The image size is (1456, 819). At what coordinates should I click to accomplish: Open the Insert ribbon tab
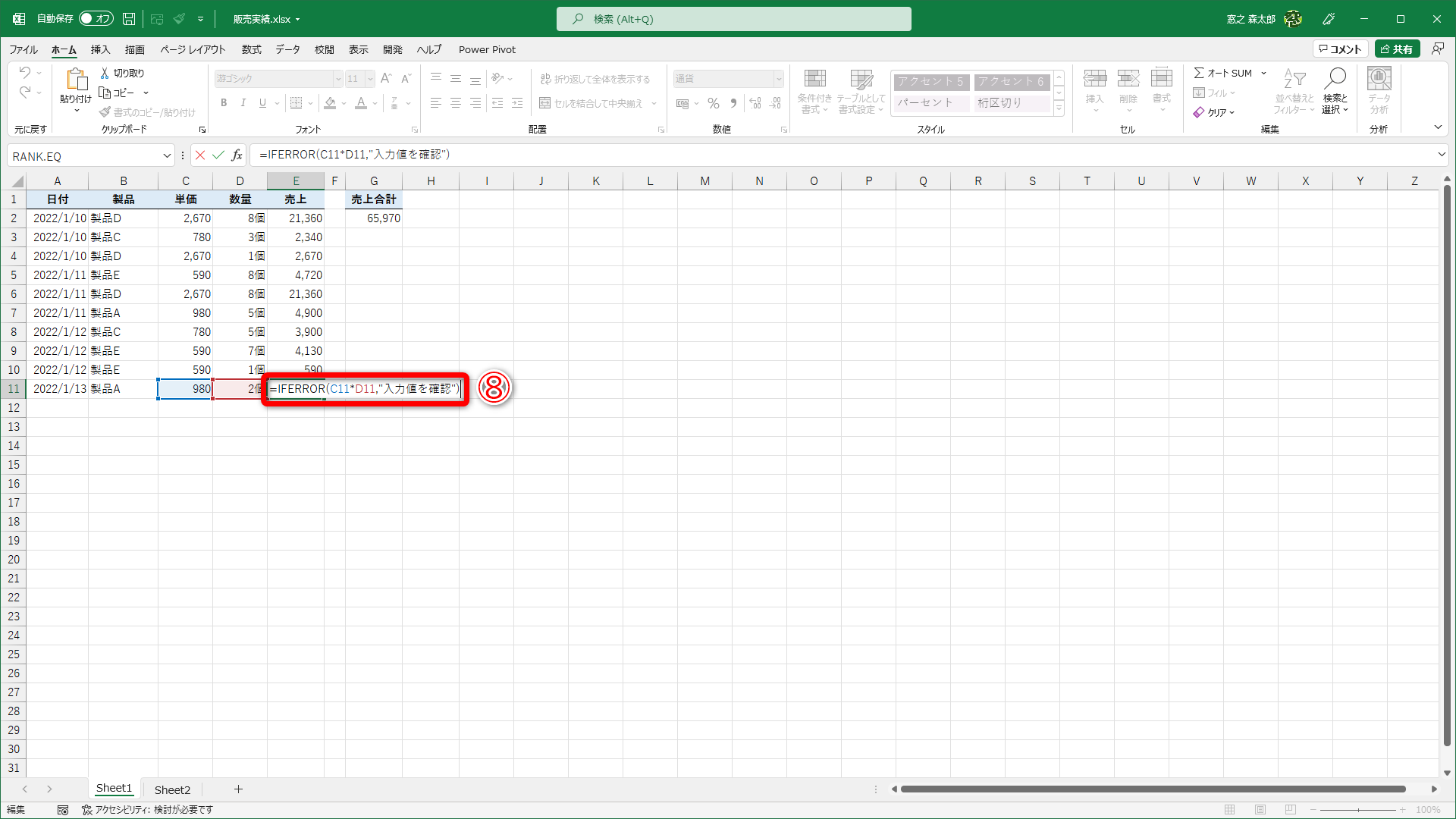coord(100,49)
